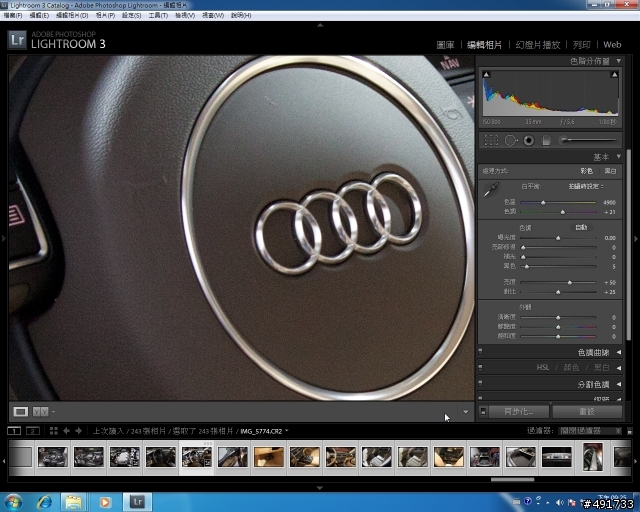Screen dimensions: 640x512
Task: Select the tan interior filmstrip thumbnail
Action: tap(269, 456)
